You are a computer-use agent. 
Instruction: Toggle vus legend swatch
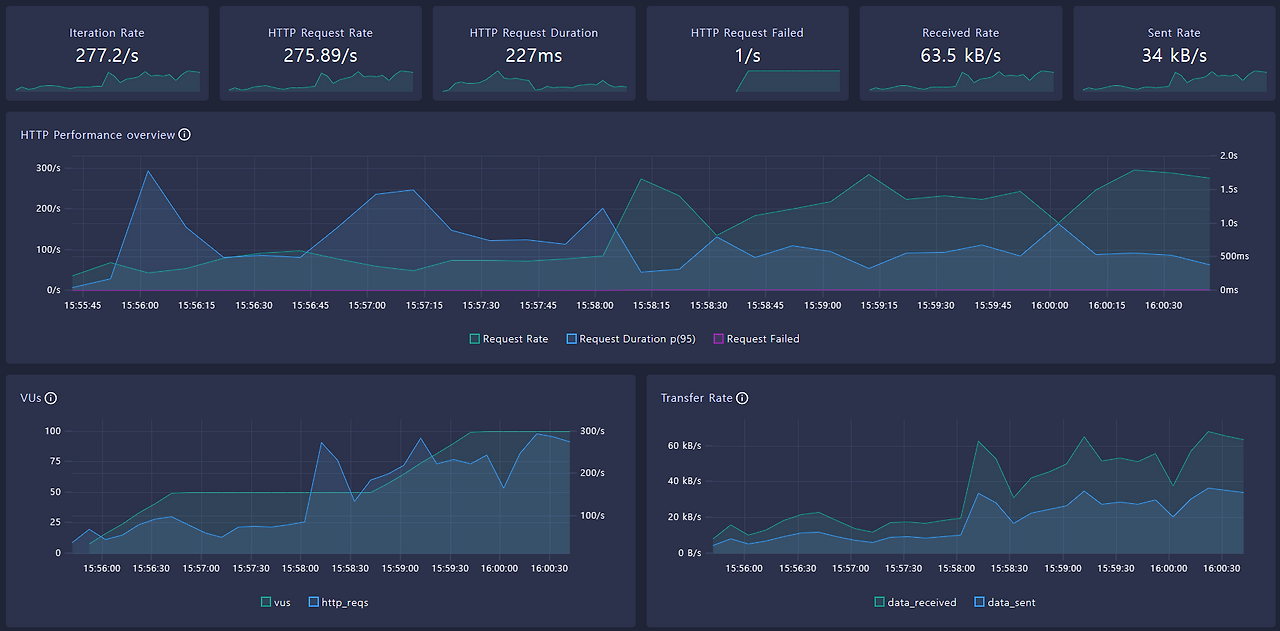(x=266, y=603)
